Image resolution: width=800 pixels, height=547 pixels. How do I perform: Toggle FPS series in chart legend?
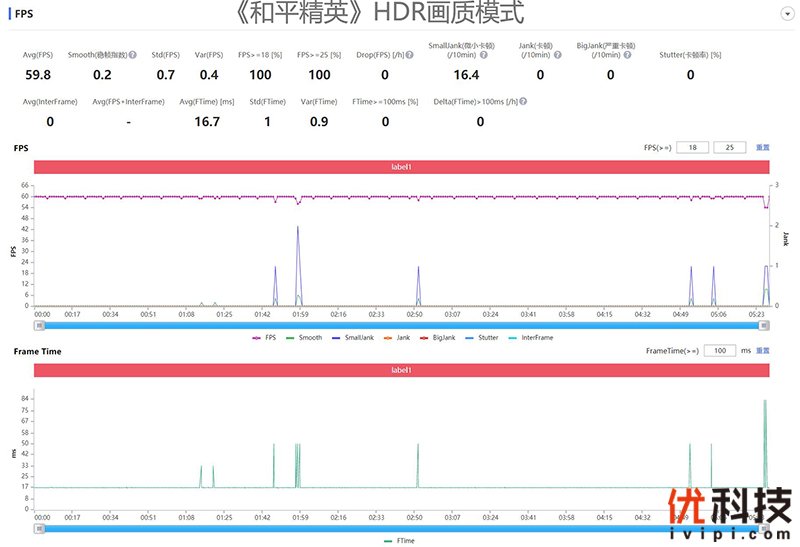coord(264,338)
